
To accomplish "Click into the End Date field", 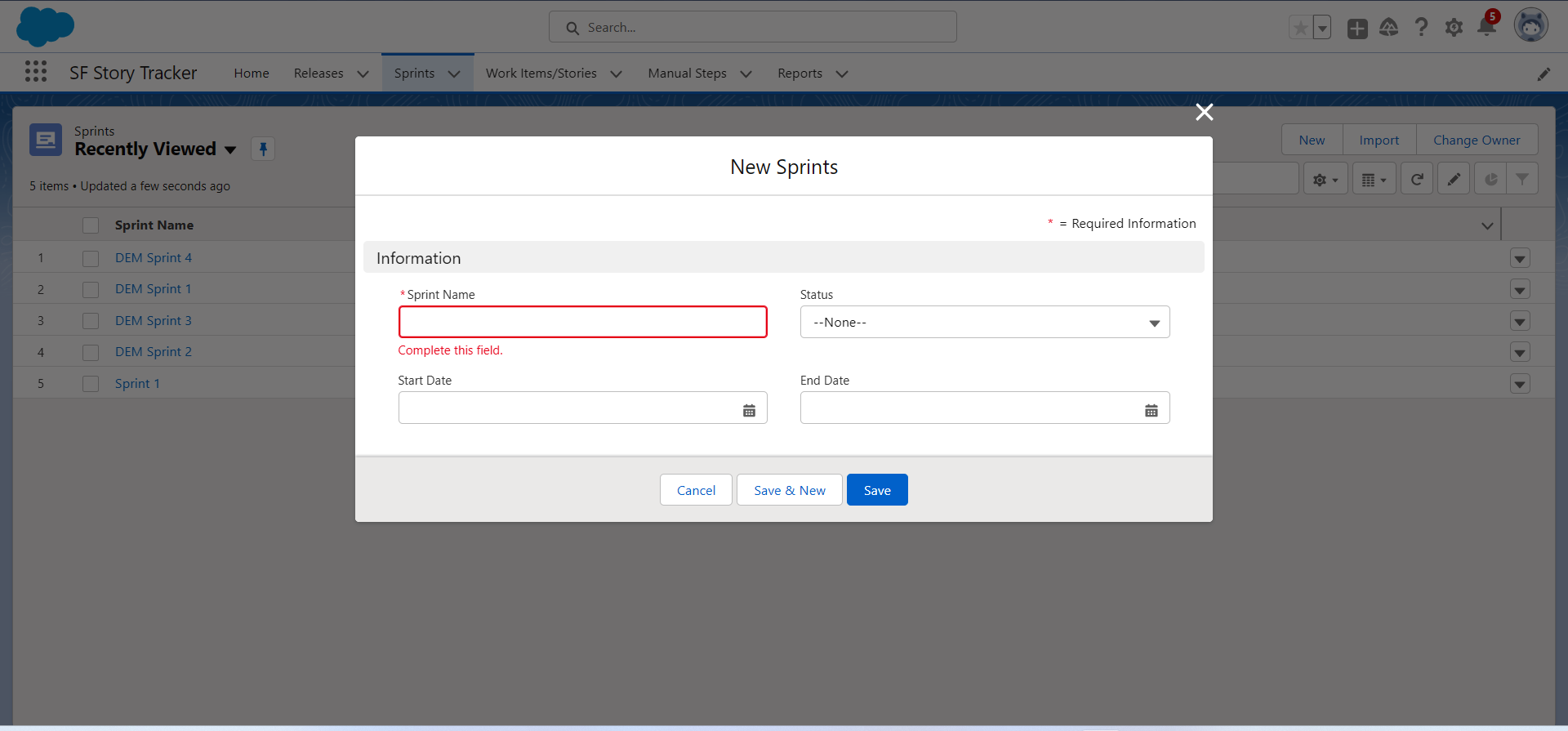I will (x=985, y=408).
